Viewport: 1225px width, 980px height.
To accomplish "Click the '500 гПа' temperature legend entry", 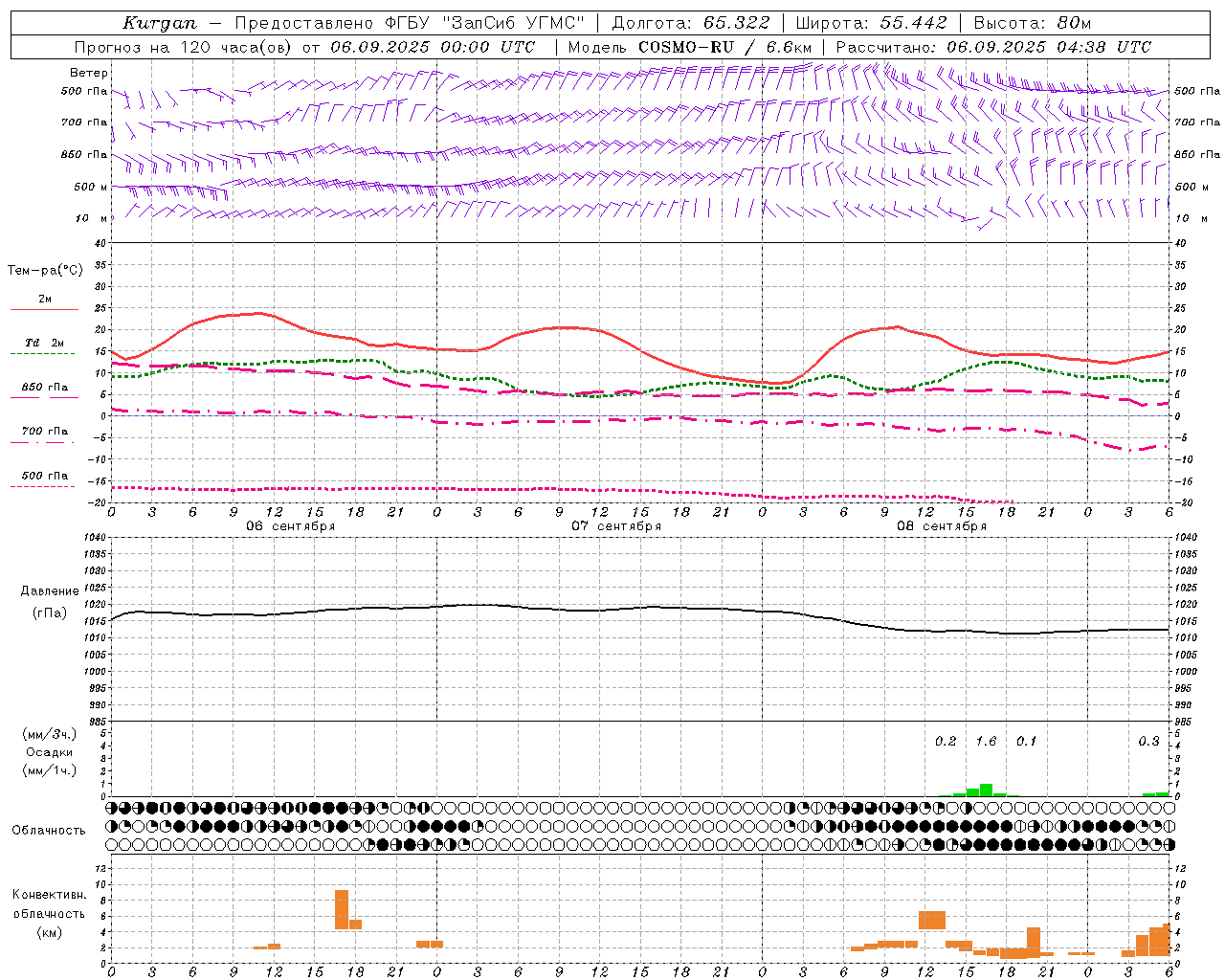I will tap(44, 476).
